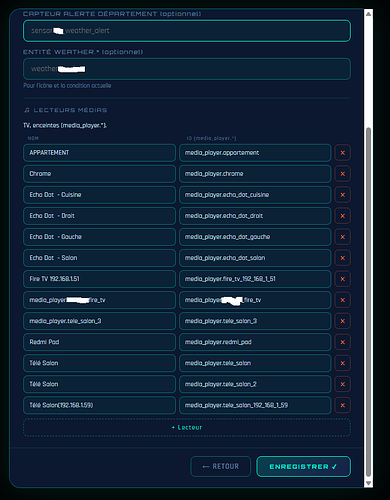This screenshot has width=390, height=500.
Task: Edit the media_player.tele_salon ID field
Action: pyautogui.click(x=255, y=363)
